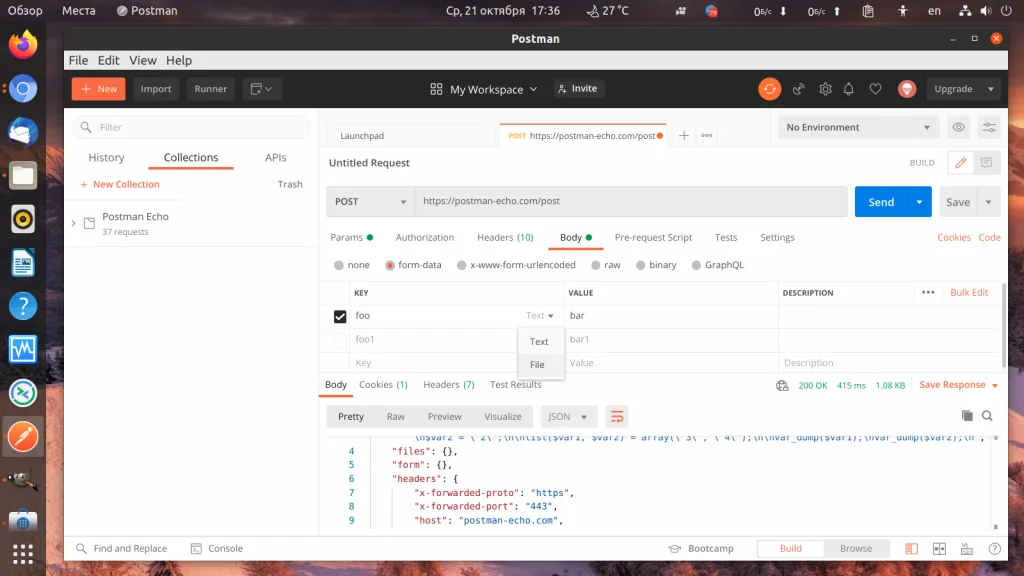Click the request URL input field
1024x576 pixels.
click(x=630, y=201)
